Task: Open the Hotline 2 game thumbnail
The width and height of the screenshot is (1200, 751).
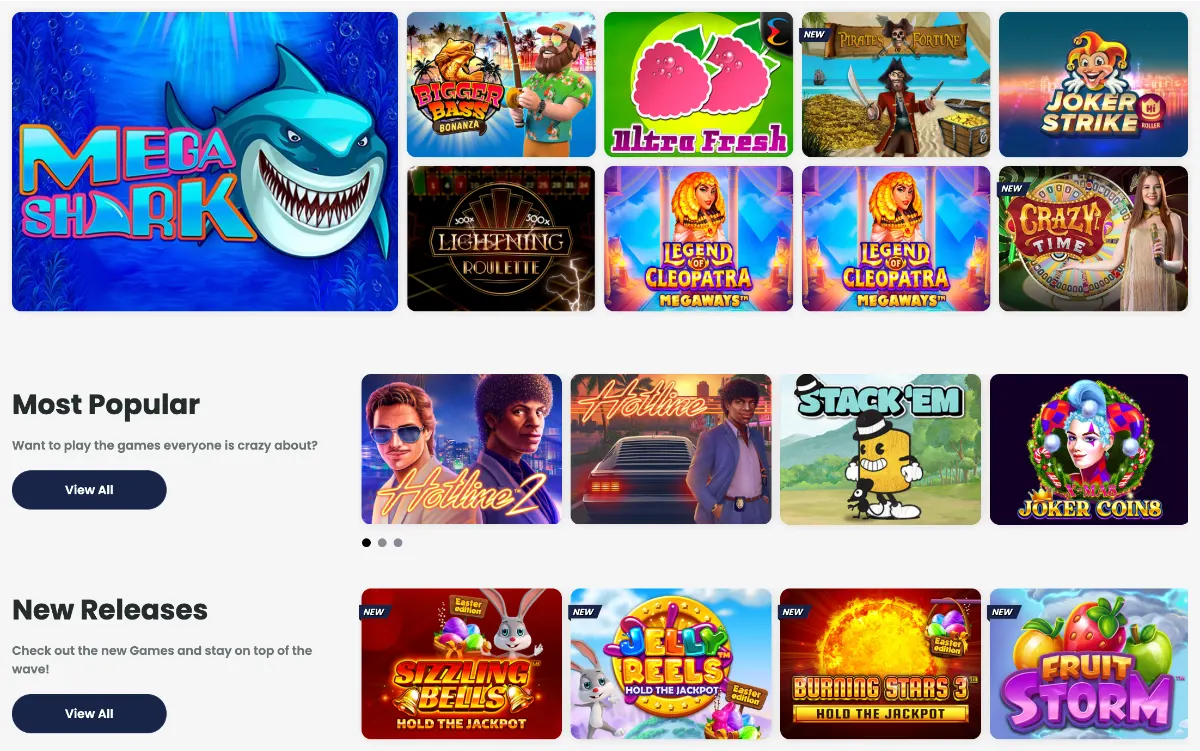Action: [x=461, y=449]
